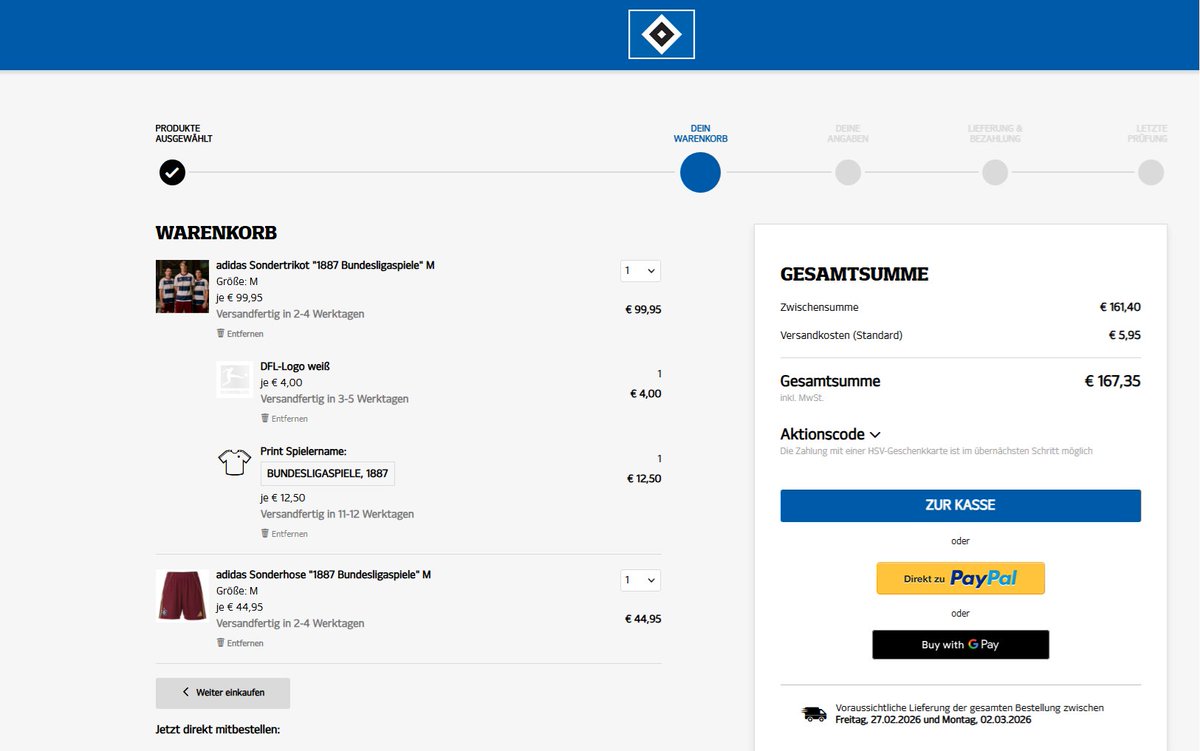Screen dimensions: 1200x751
Task: Click the 'GESAMTSUMME' heading
Action: pos(854,274)
